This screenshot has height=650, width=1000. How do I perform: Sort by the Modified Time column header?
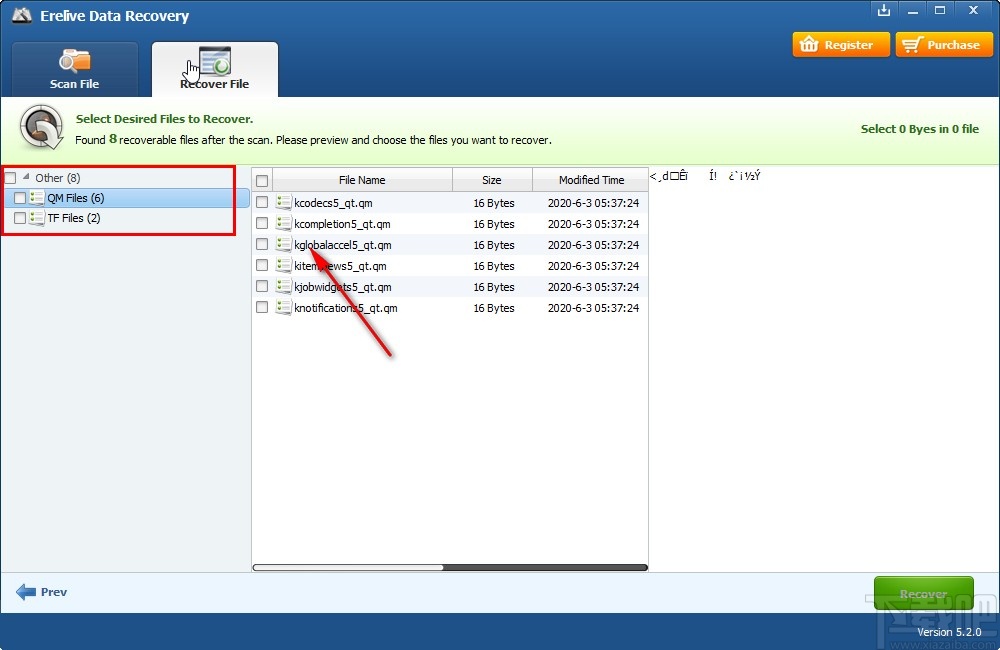point(591,180)
